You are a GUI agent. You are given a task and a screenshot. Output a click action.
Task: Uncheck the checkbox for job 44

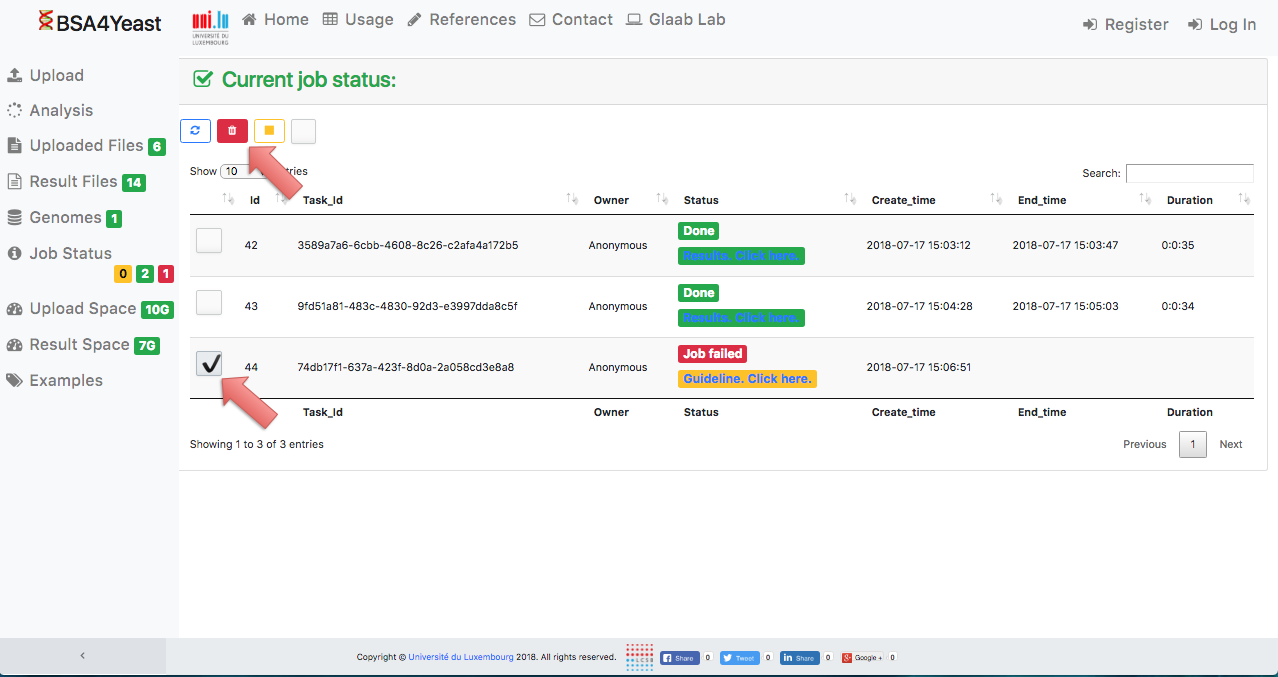(209, 364)
